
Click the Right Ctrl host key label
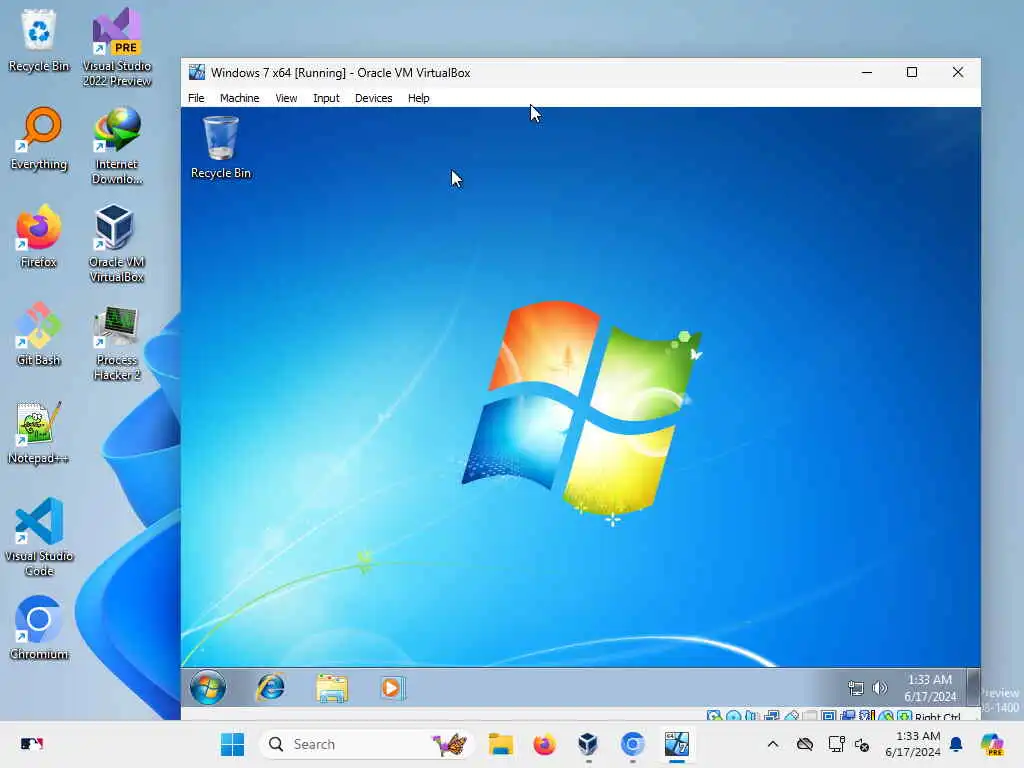938,716
